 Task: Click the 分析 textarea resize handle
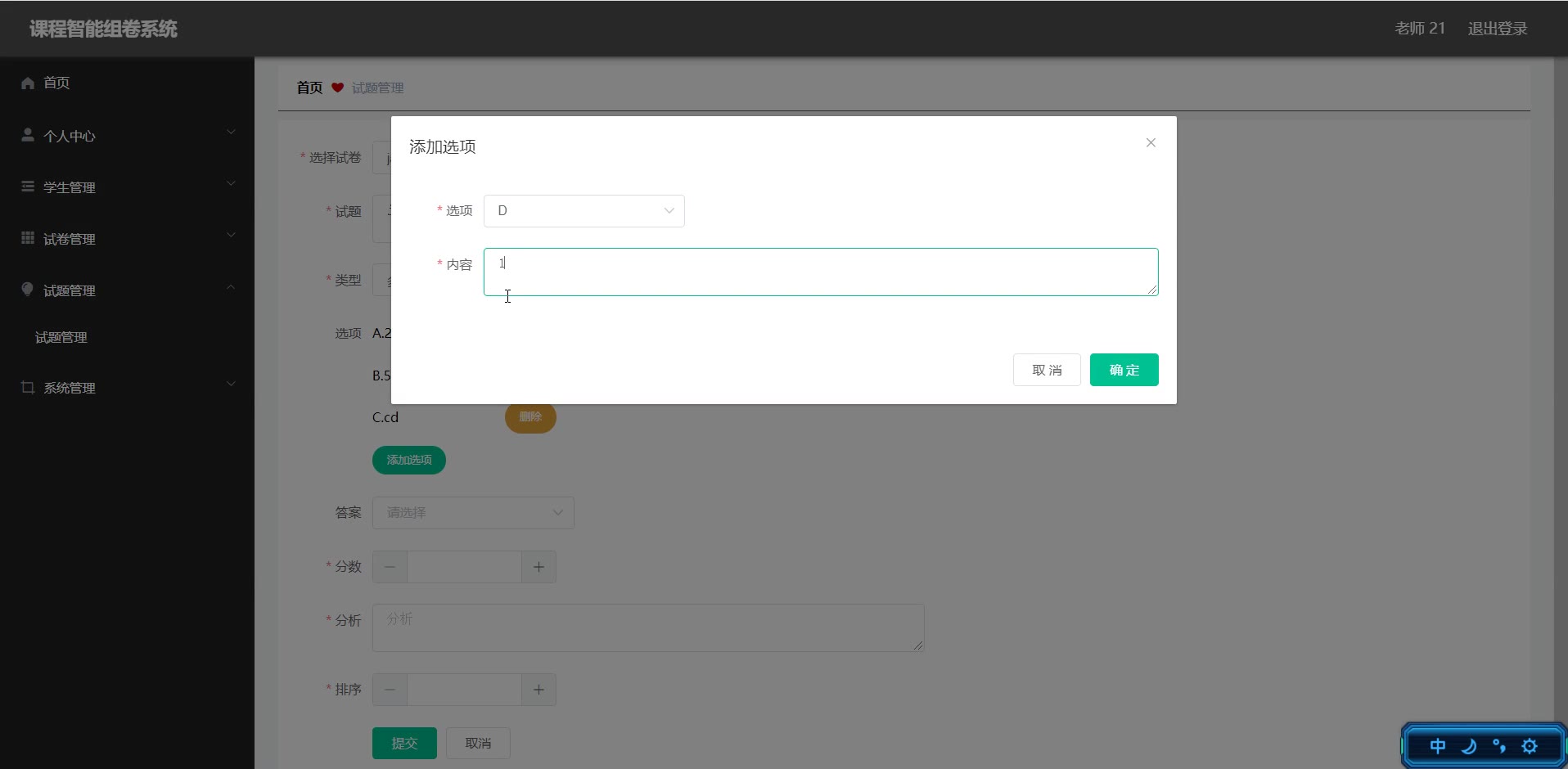point(918,645)
